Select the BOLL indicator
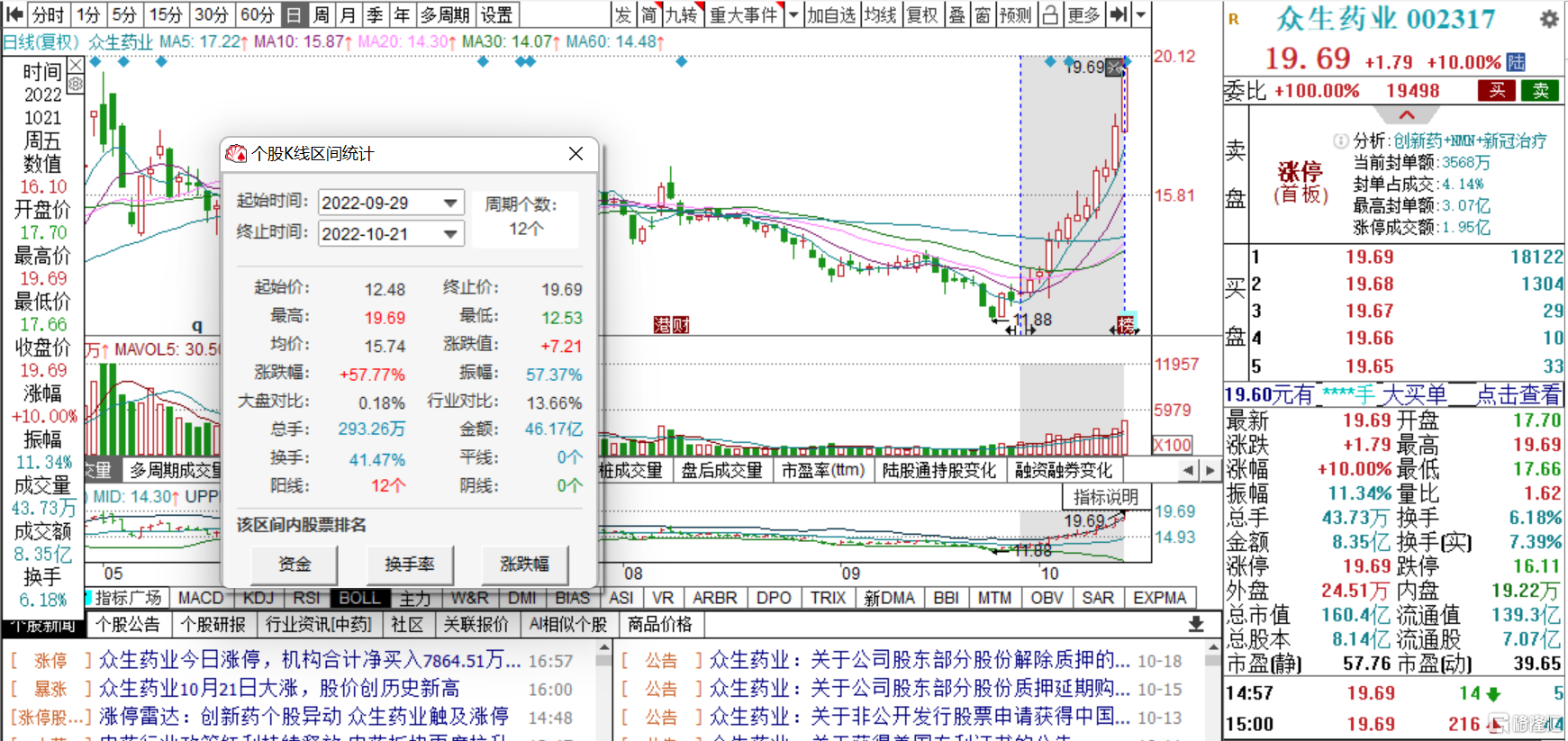Viewport: 1568px width, 741px height. tap(359, 598)
